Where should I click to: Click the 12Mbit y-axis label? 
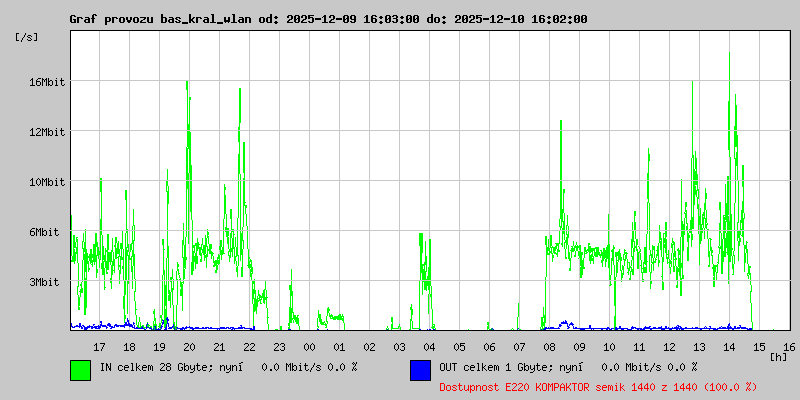46,132
